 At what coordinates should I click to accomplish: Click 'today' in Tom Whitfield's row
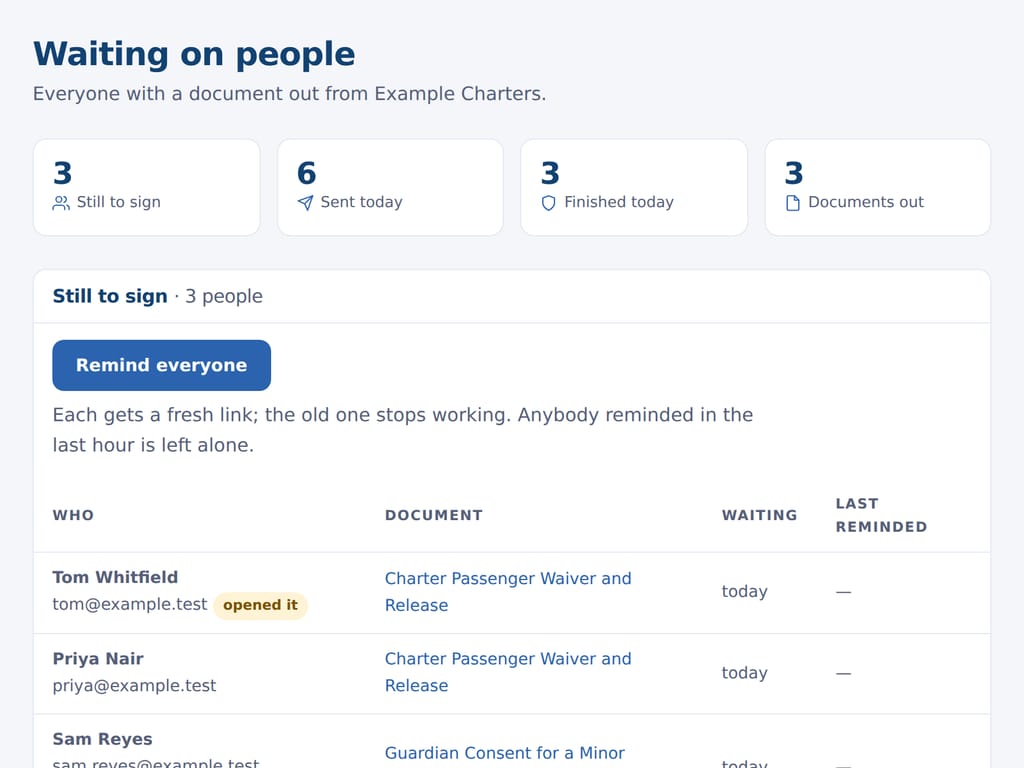[x=744, y=592]
